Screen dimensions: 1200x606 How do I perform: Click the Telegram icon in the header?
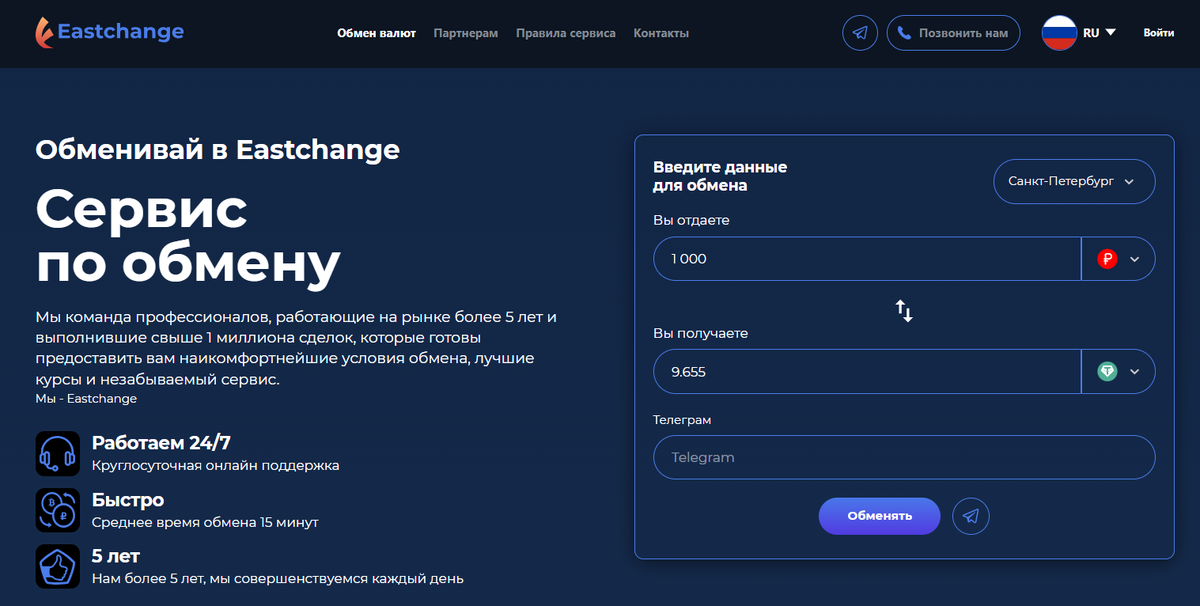(859, 32)
